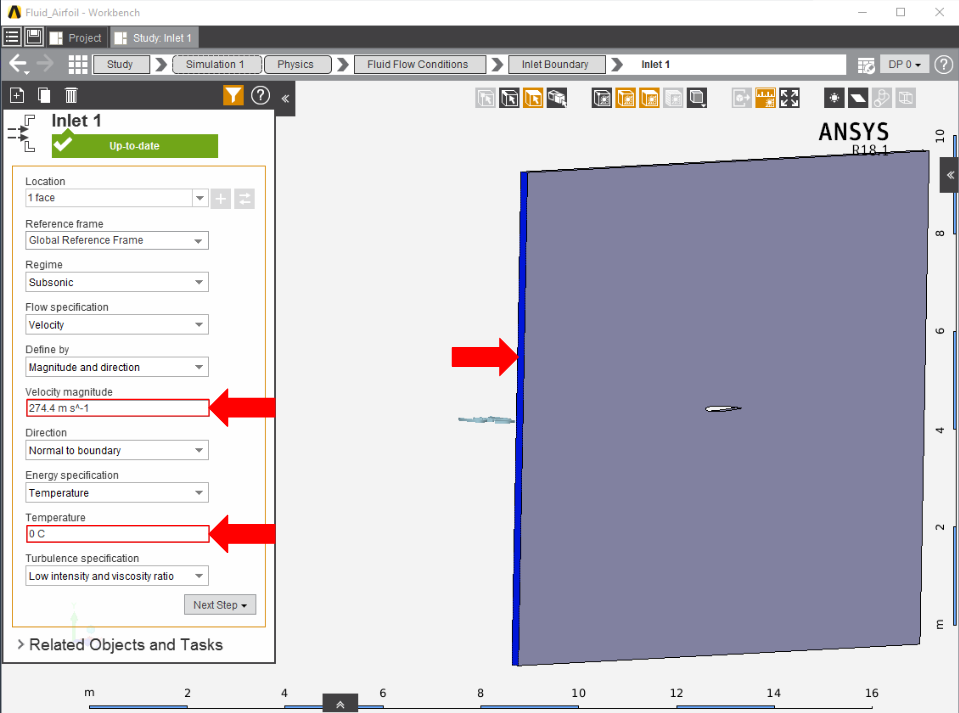The height and width of the screenshot is (713, 959).
Task: Toggle the orange ruler display icon
Action: pos(765,98)
